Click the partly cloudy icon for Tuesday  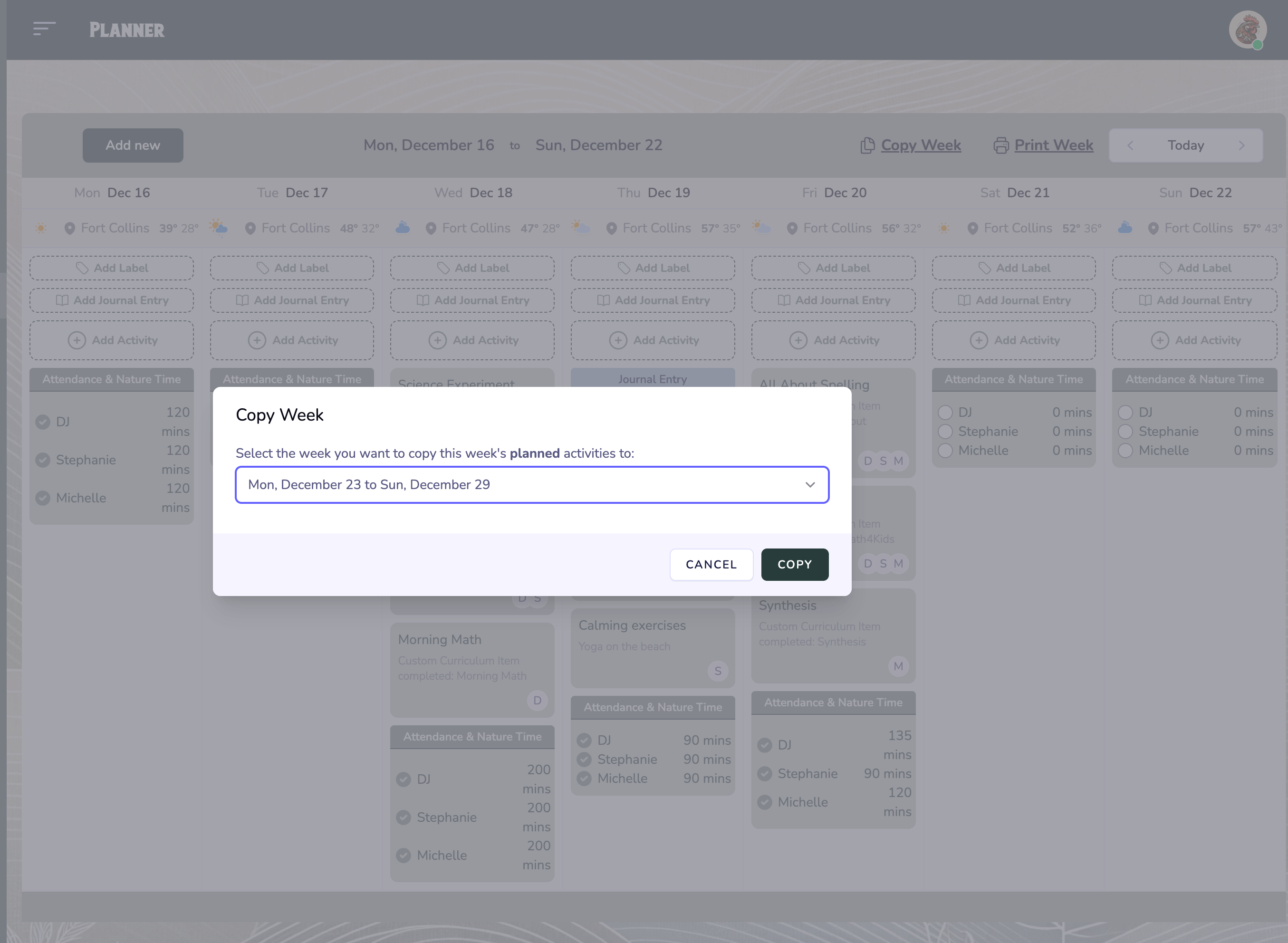point(218,227)
